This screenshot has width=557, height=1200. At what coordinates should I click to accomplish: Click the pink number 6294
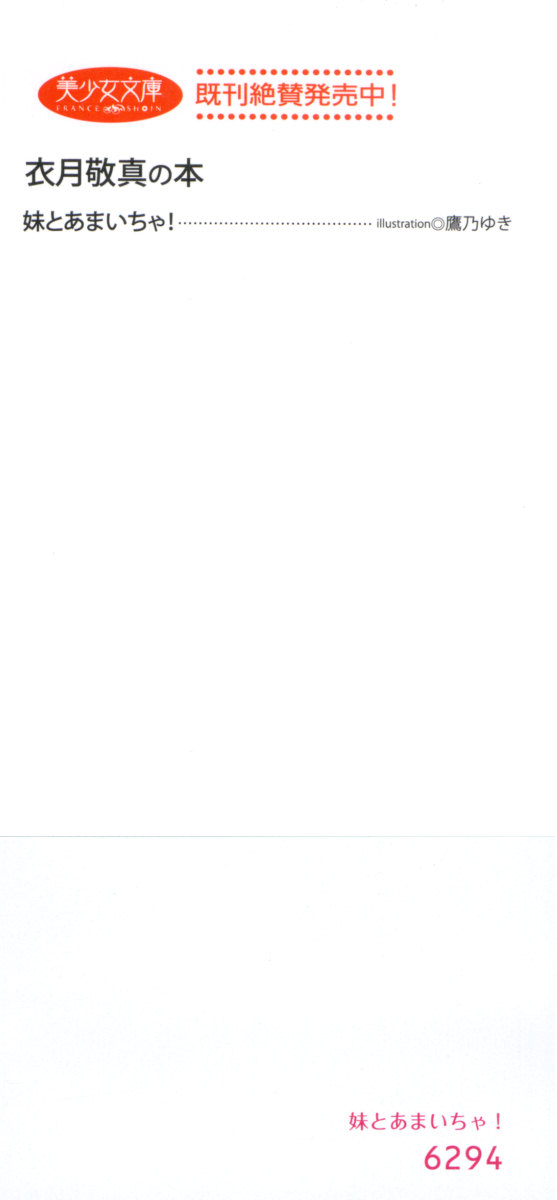(x=463, y=1160)
